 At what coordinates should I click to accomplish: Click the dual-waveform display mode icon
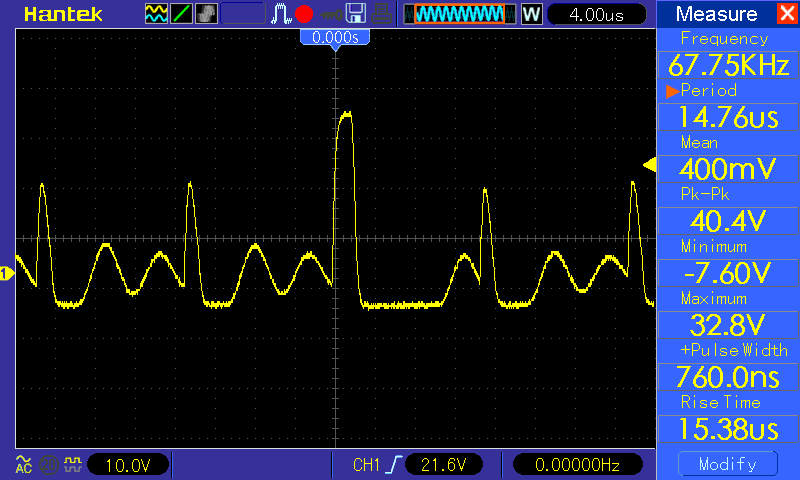tap(156, 14)
